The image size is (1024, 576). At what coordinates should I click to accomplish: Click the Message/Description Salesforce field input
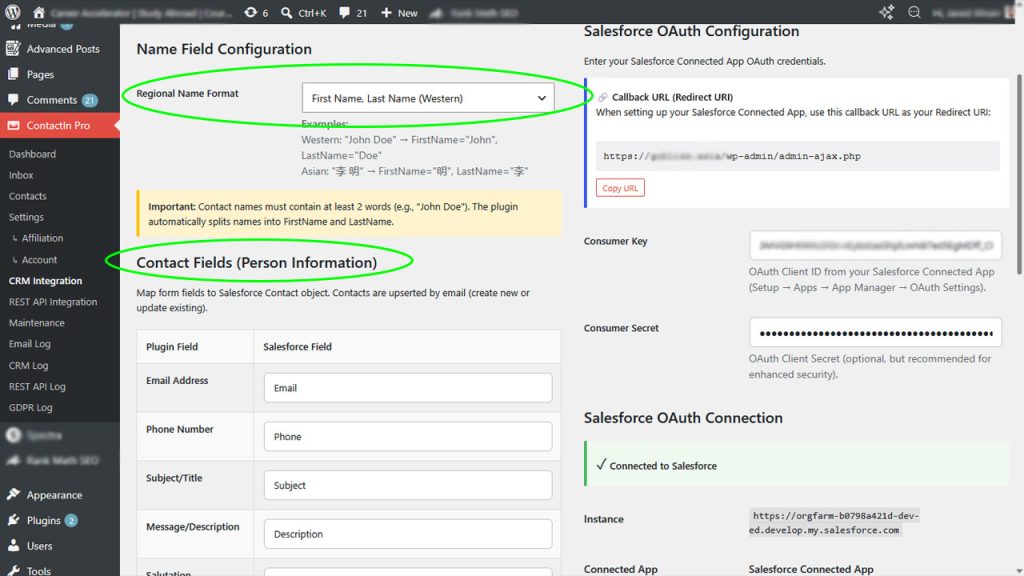tap(408, 534)
